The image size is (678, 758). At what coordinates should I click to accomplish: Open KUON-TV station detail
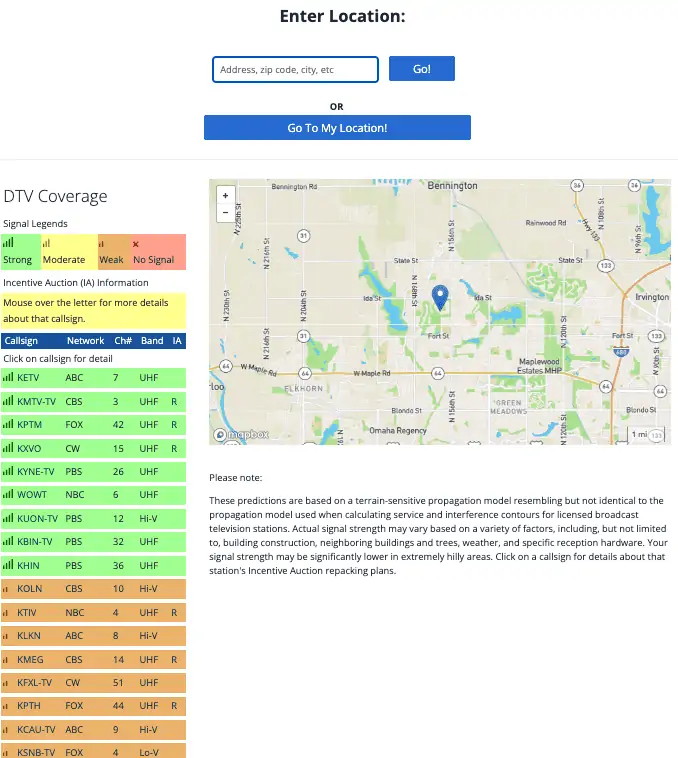(37, 519)
